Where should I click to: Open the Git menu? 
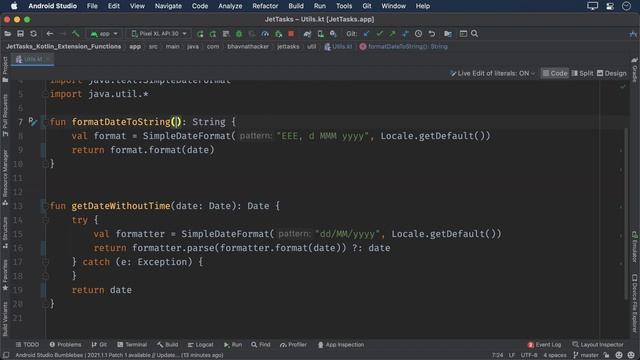tap(367, 6)
